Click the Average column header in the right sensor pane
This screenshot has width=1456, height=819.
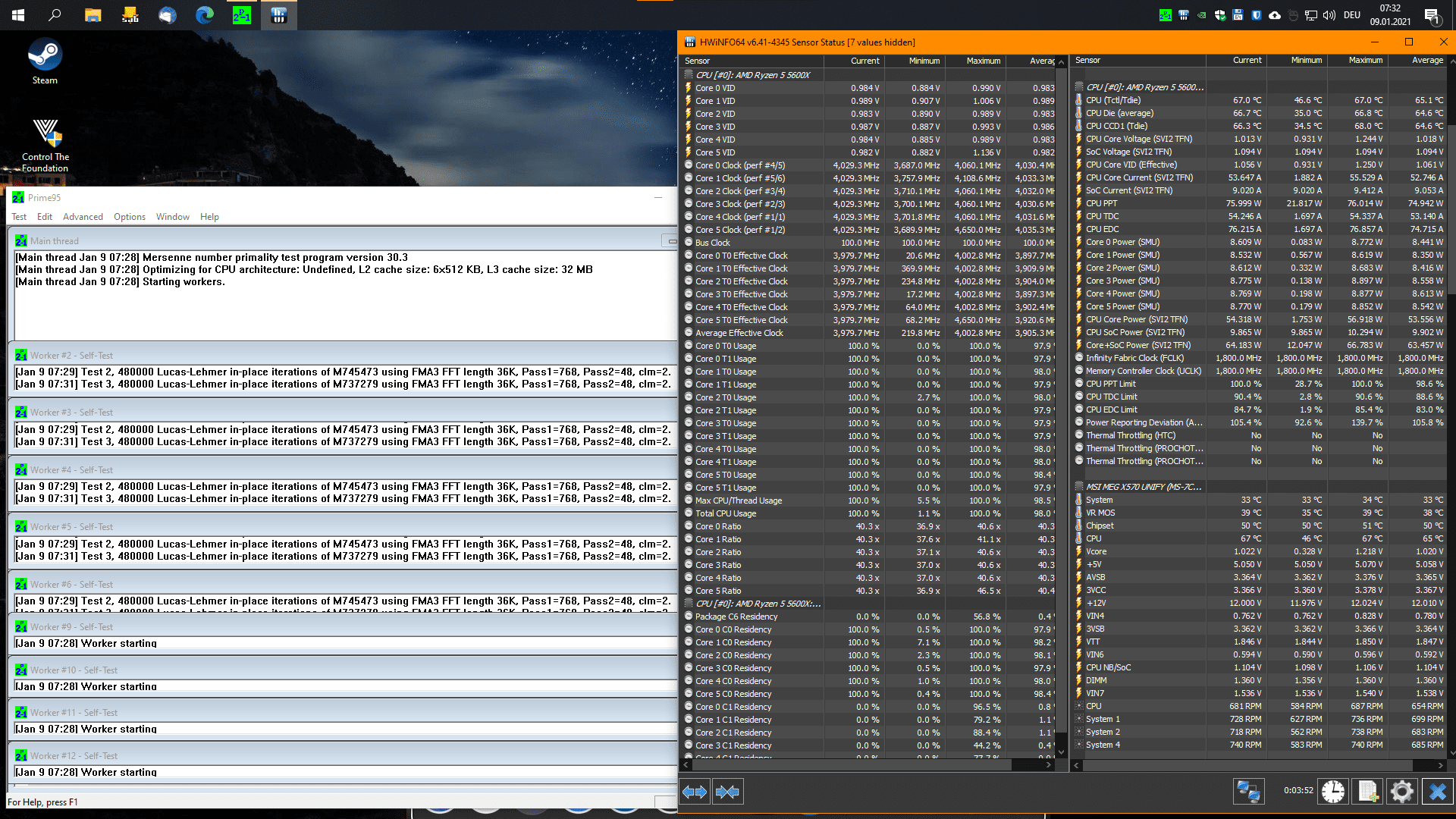pyautogui.click(x=1418, y=60)
